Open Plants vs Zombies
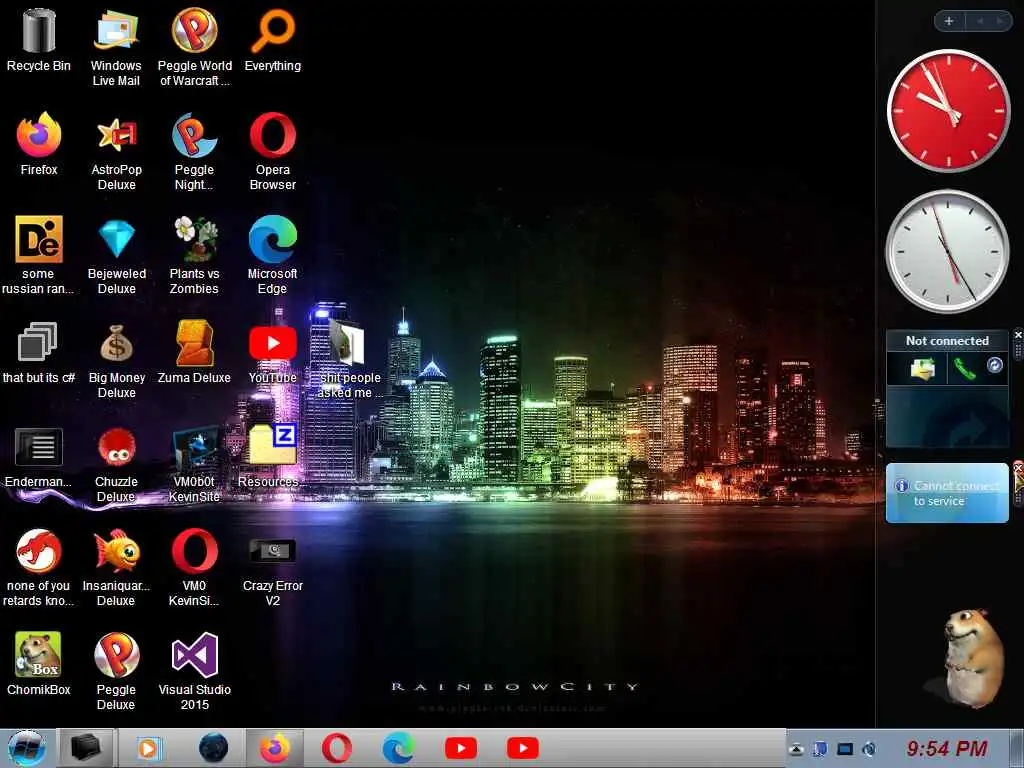The width and height of the screenshot is (1024, 768). (x=195, y=255)
